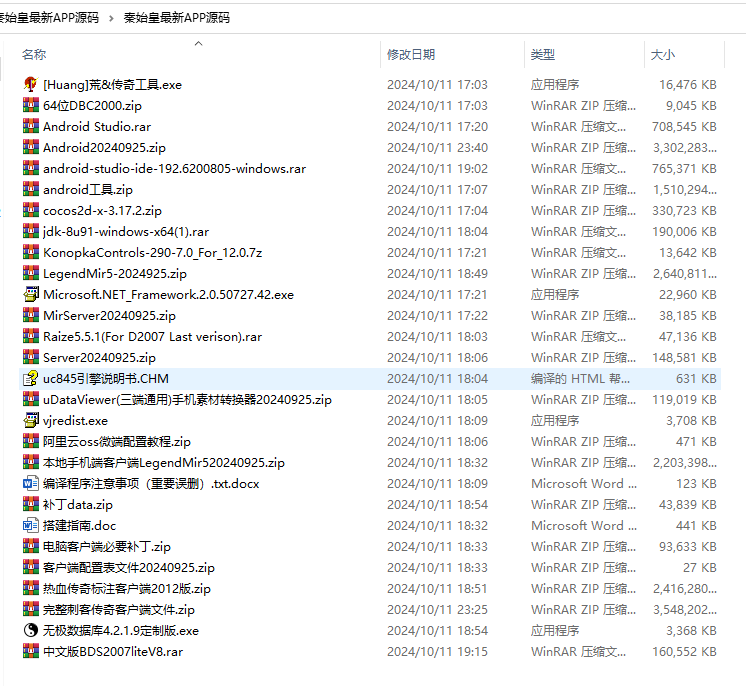
Task: Click file name uc845引擎说明书.CHM
Action: coord(106,379)
